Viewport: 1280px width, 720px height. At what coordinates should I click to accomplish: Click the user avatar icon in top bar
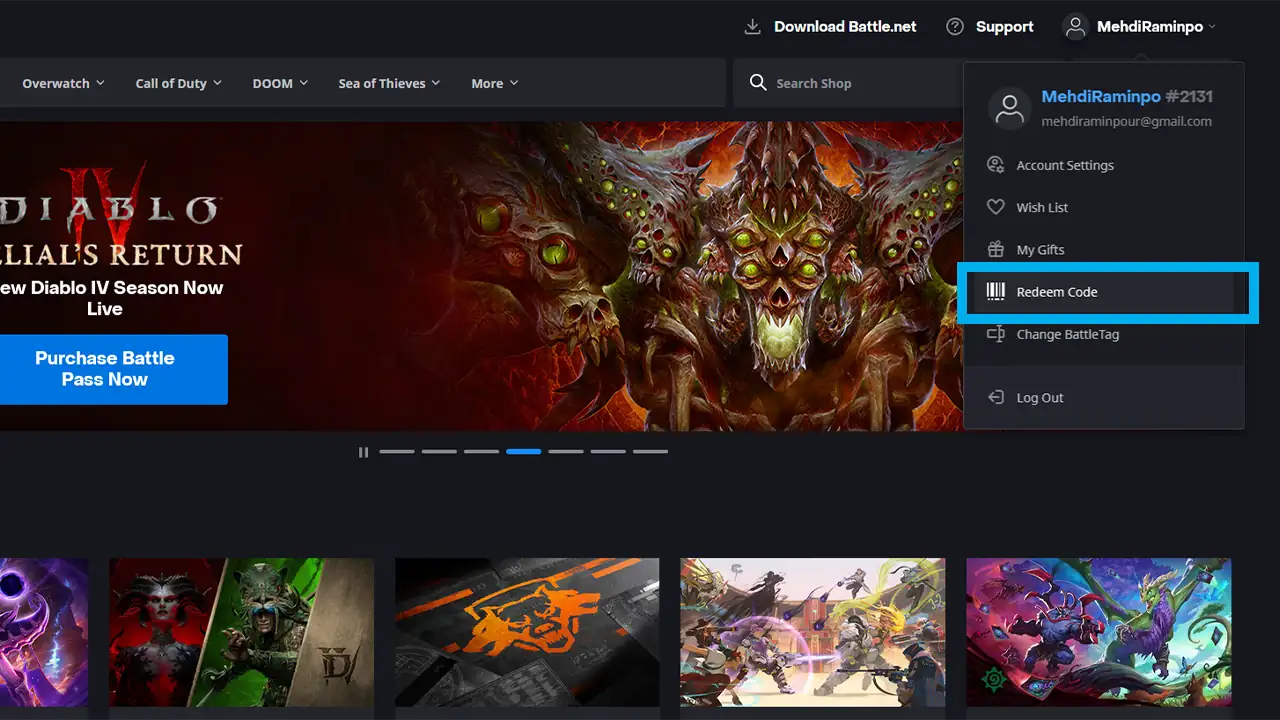1075,27
